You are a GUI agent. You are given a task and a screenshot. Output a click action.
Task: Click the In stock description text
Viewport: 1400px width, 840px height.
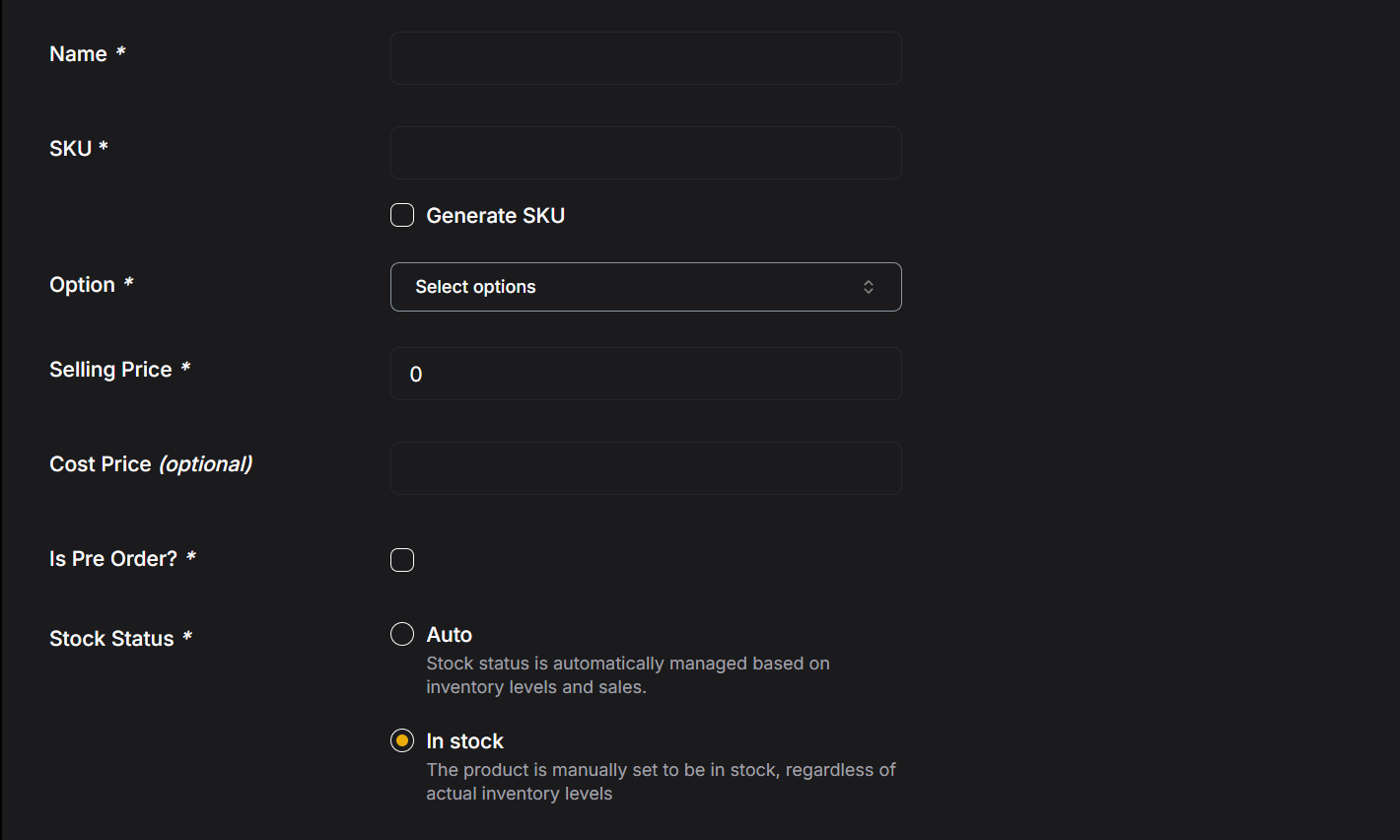tap(661, 782)
